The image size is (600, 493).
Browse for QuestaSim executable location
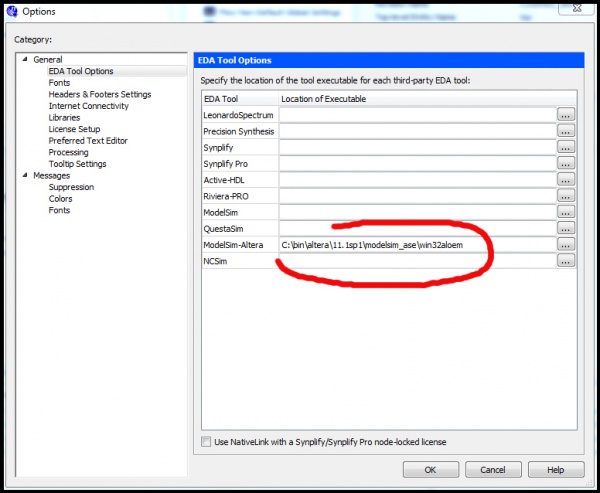coord(566,229)
